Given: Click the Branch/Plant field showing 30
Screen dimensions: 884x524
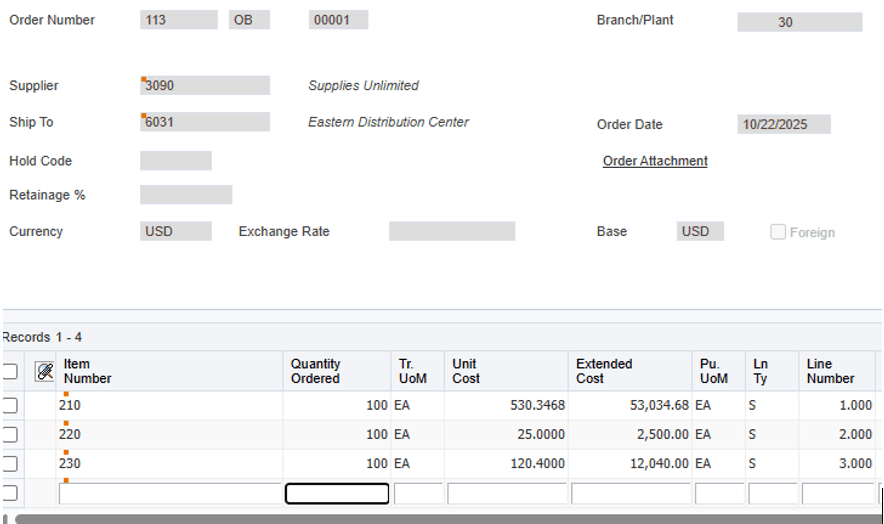Looking at the screenshot, I should pos(799,22).
